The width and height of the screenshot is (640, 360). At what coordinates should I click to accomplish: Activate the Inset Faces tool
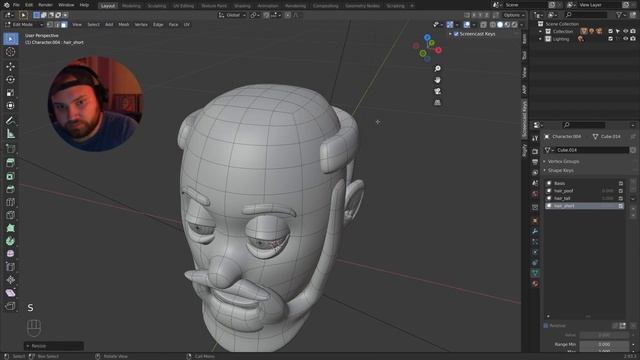coord(11,176)
